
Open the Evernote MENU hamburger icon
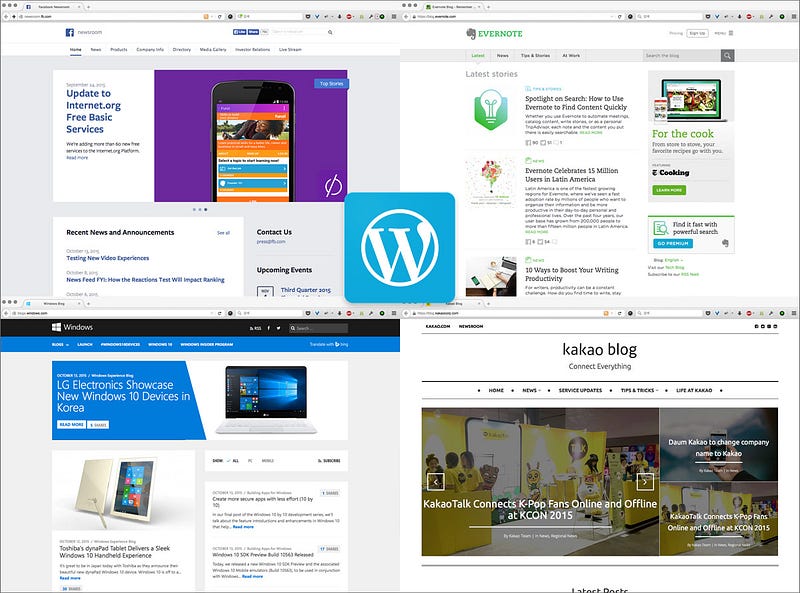click(x=731, y=33)
